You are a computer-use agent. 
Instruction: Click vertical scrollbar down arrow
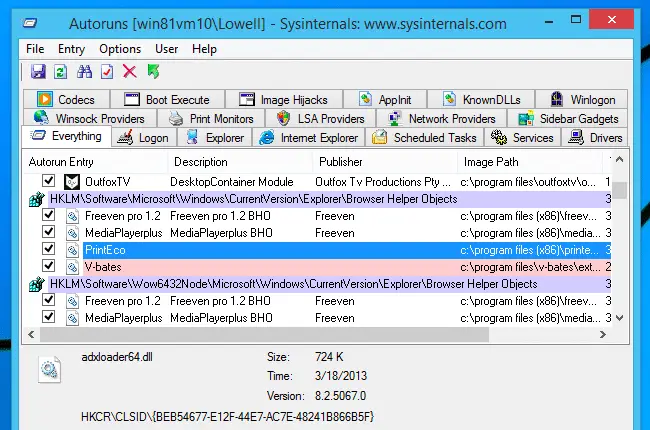point(620,318)
